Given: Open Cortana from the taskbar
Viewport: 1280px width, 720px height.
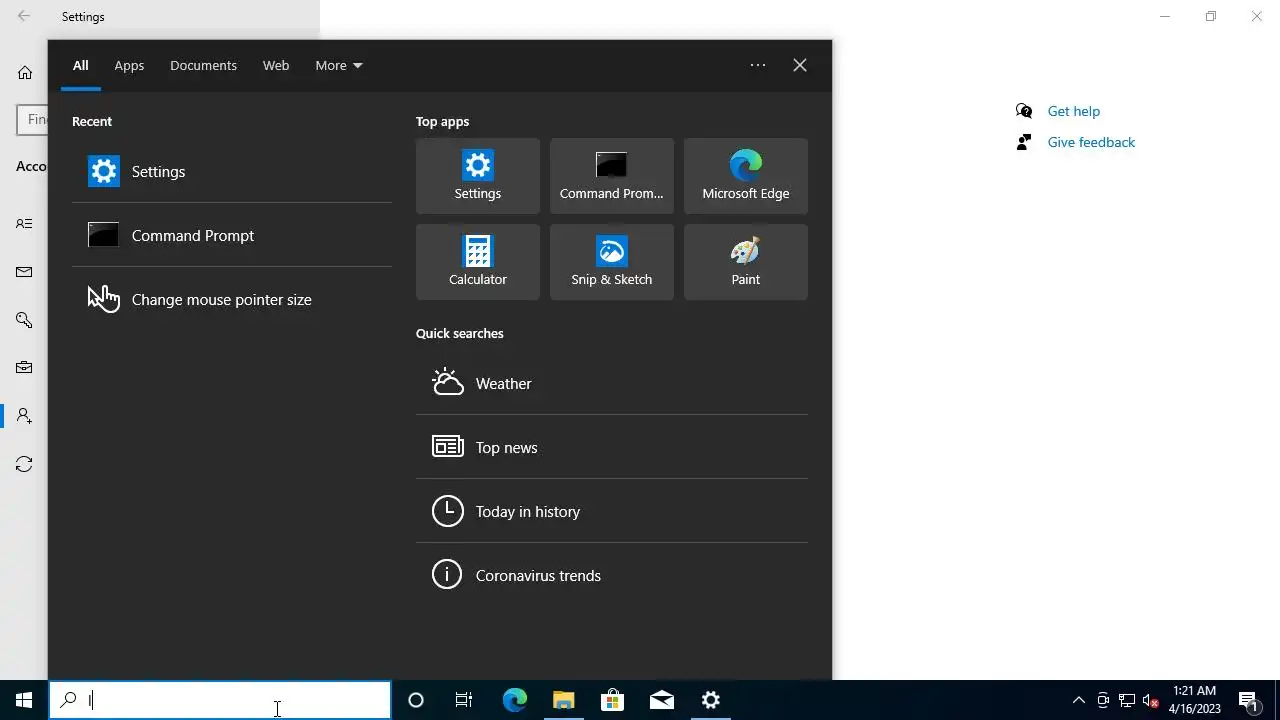Looking at the screenshot, I should pos(416,700).
